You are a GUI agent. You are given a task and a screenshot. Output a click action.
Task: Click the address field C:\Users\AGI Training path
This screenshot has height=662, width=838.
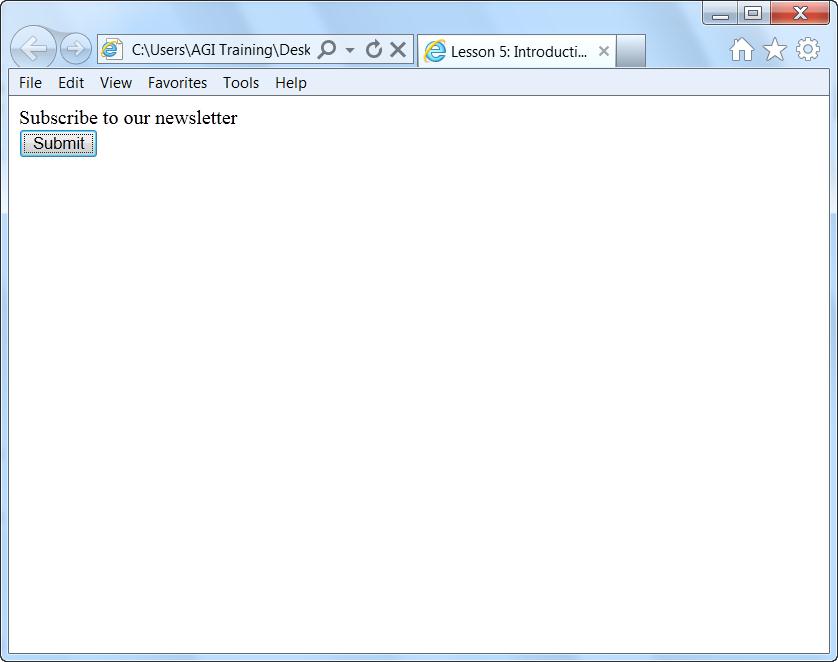click(221, 50)
